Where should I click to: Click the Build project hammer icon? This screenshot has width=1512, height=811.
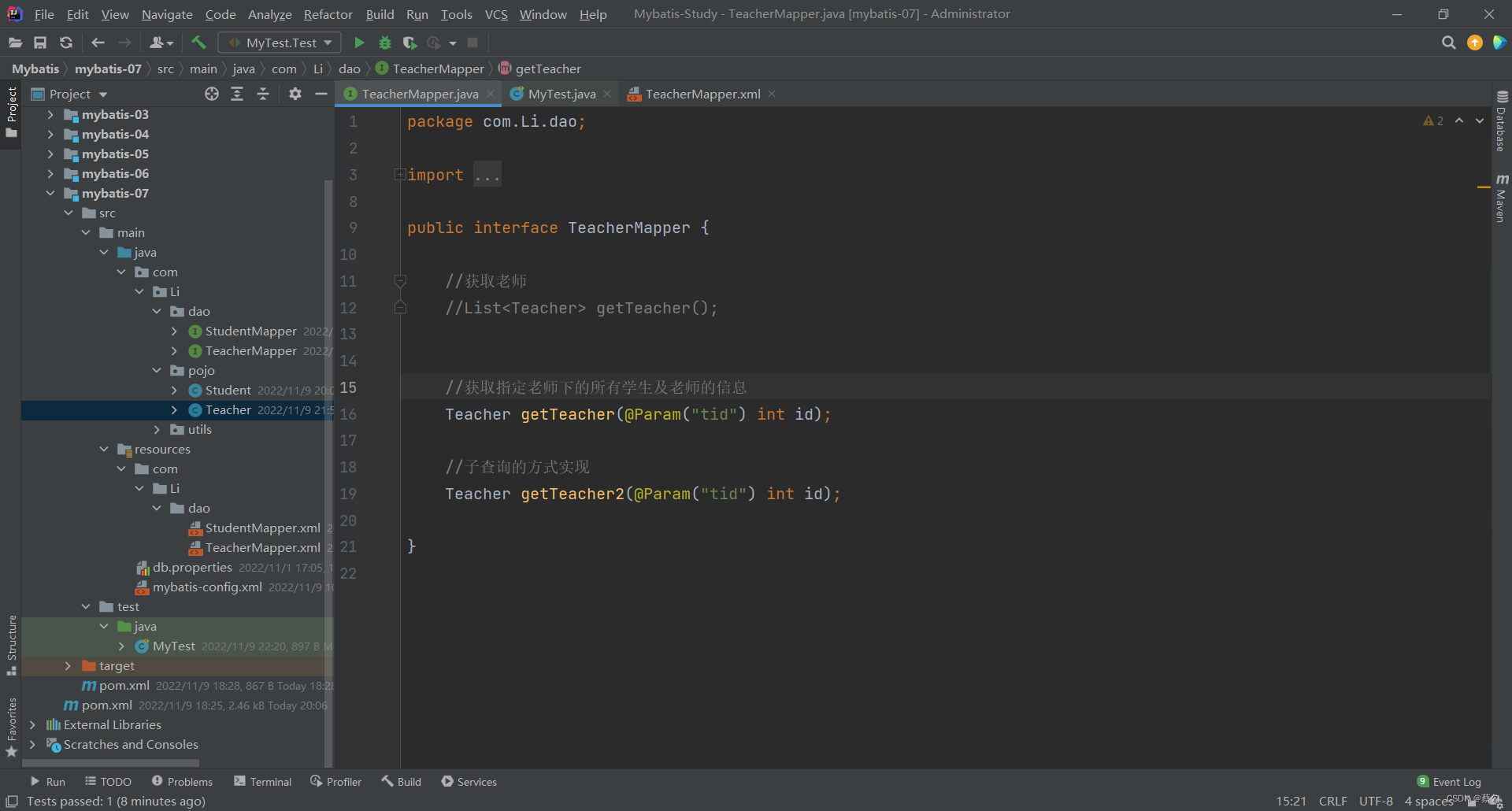point(198,43)
